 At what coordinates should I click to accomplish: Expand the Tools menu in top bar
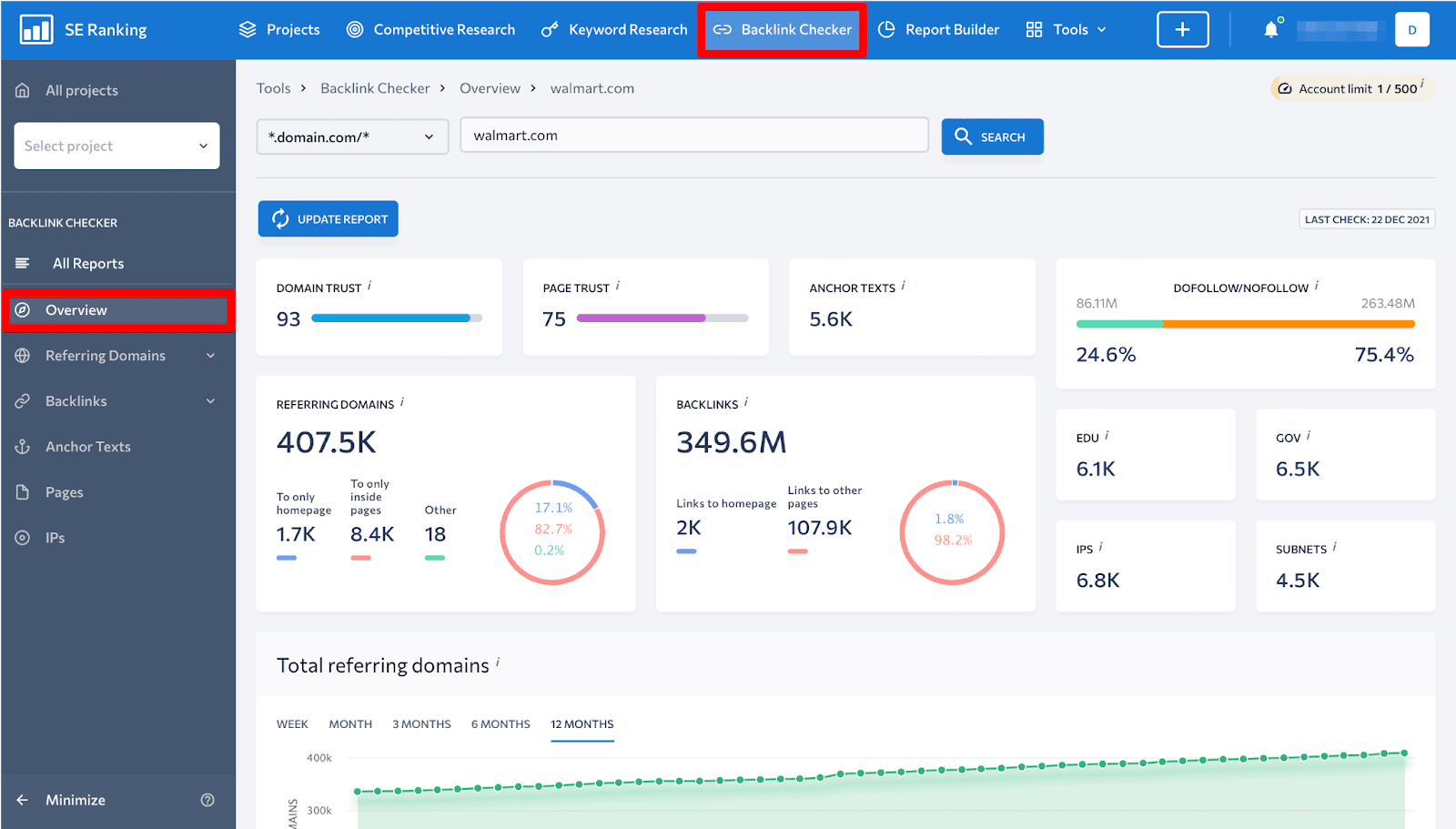tap(1066, 29)
